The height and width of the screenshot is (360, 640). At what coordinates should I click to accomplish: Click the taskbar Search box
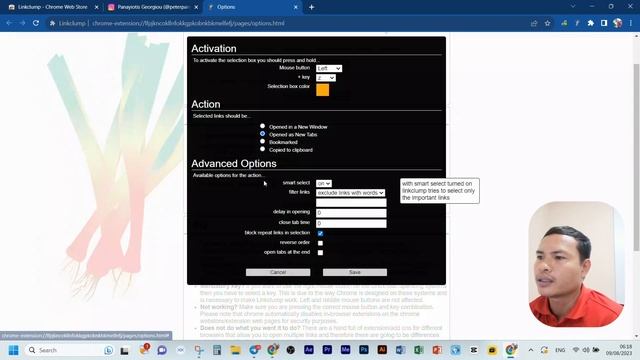[x=70, y=350]
